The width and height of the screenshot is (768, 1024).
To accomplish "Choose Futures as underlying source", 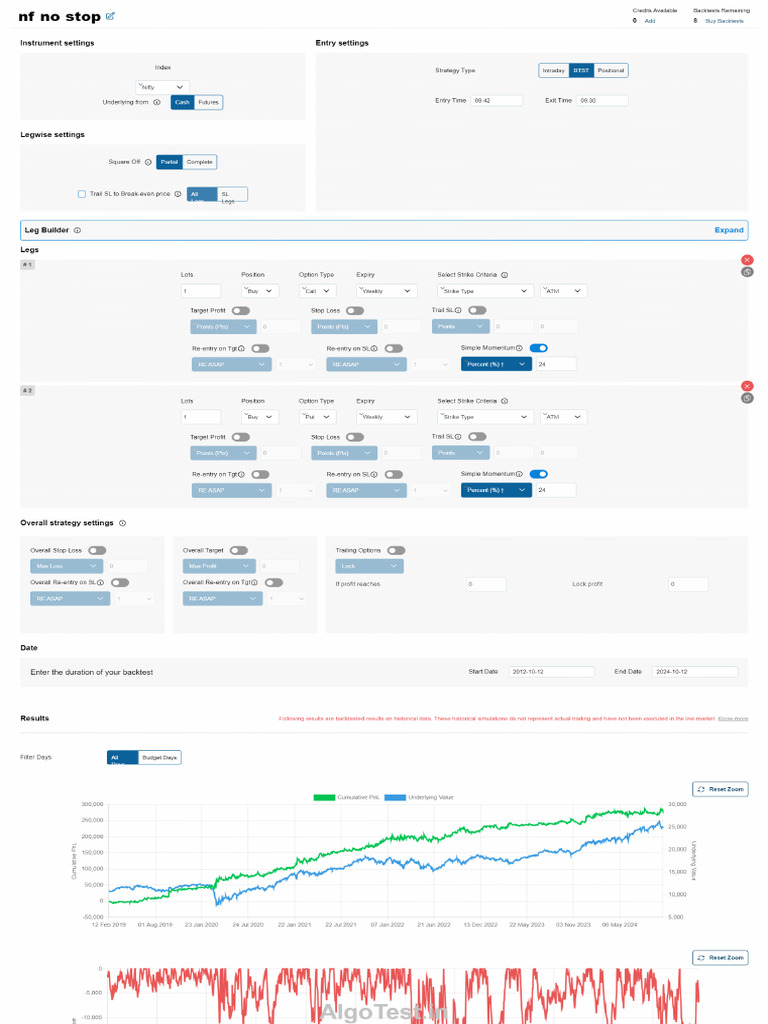I will 208,103.
